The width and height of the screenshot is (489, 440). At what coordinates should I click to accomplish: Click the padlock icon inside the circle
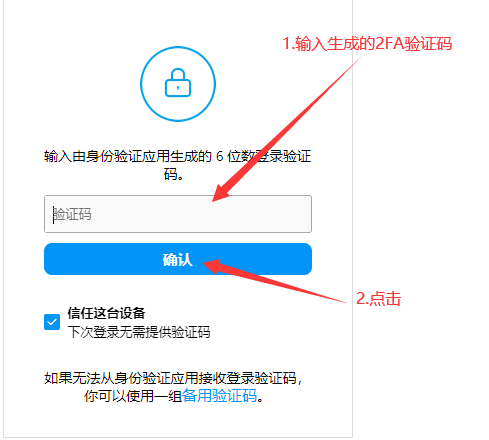coord(178,83)
